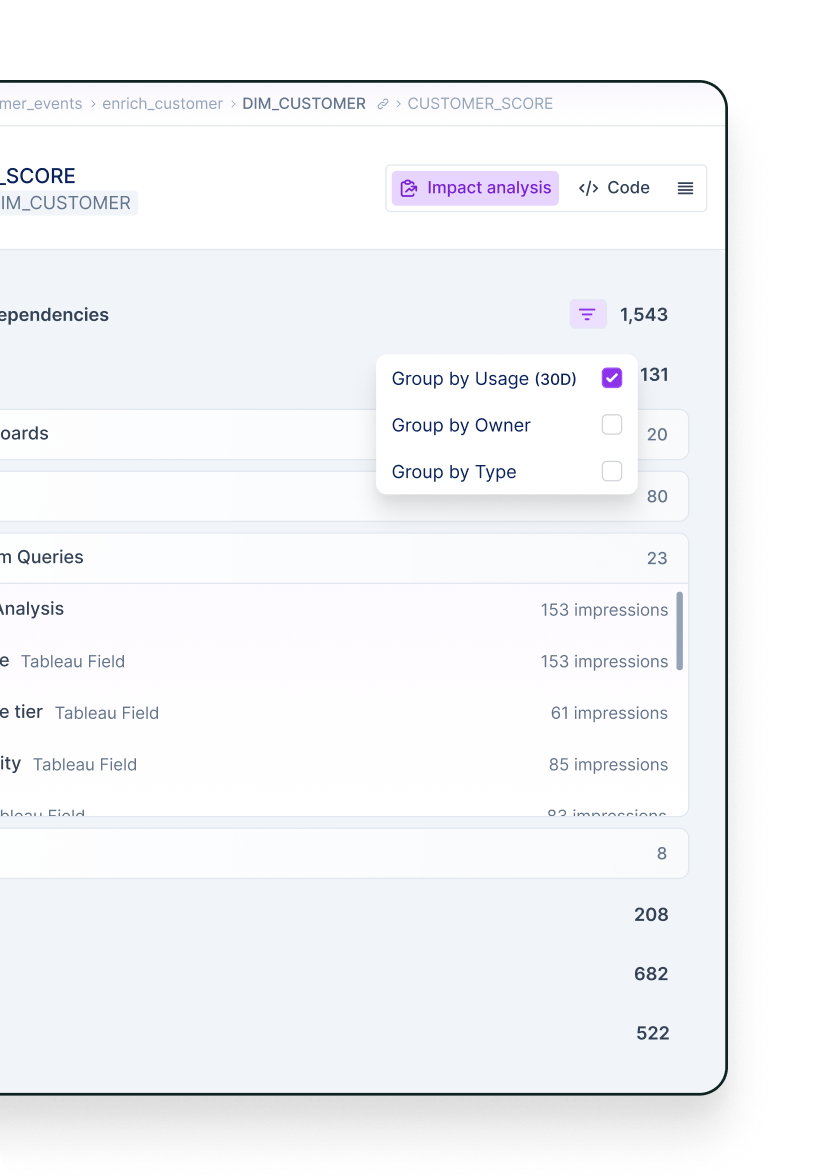828x1176 pixels.
Task: Click the hamburger menu icon beside Code
Action: pos(686,188)
